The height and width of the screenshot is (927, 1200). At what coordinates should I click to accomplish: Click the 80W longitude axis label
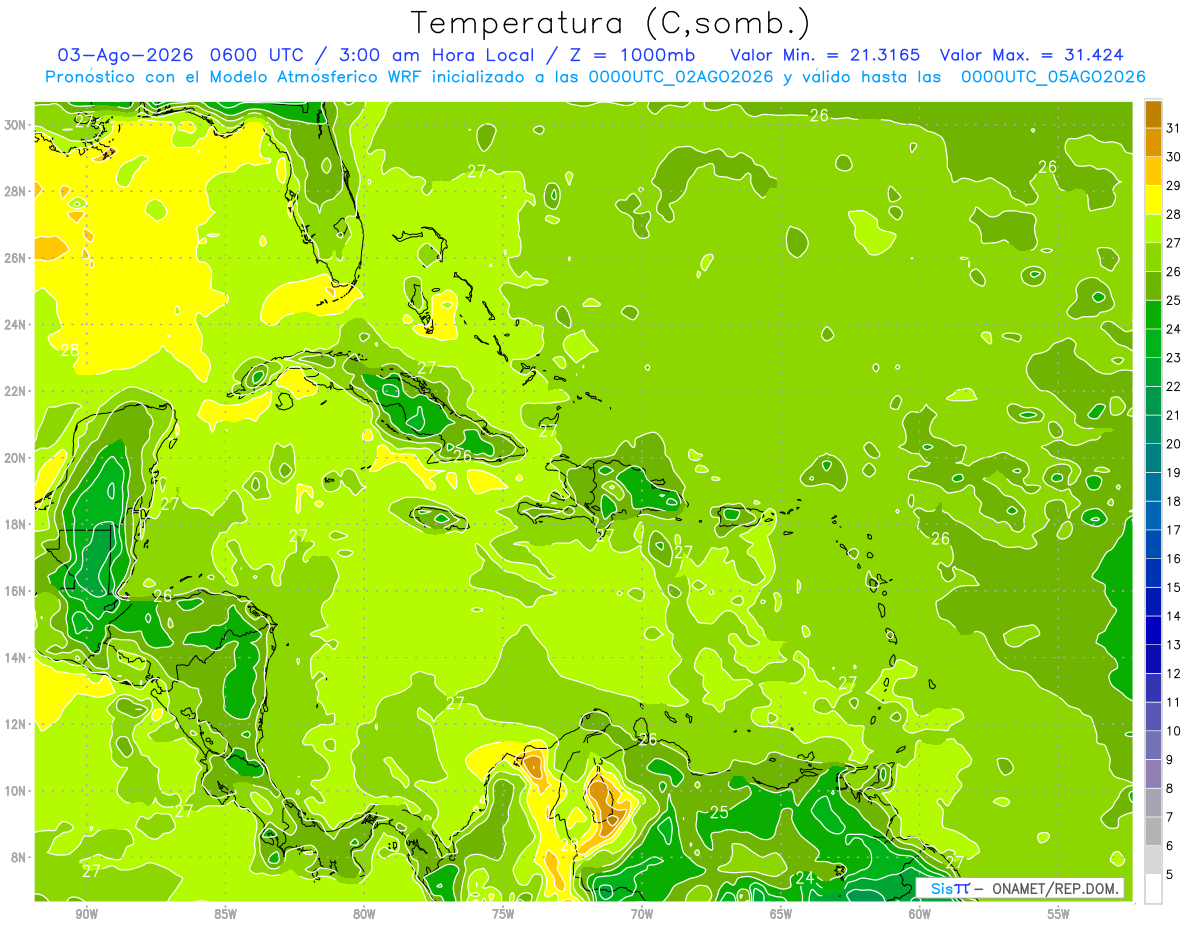point(364,914)
